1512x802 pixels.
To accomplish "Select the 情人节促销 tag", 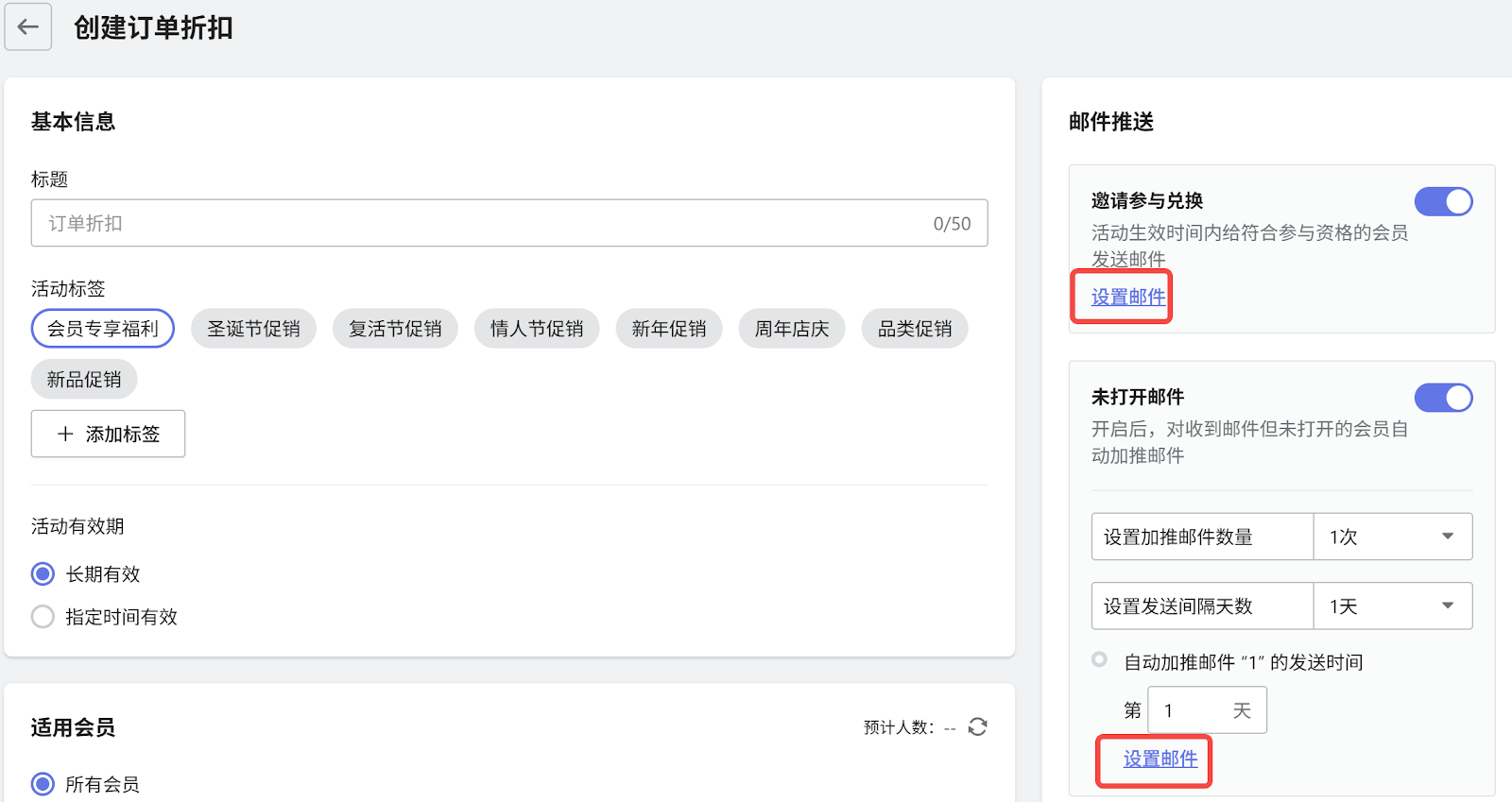I will click(537, 329).
